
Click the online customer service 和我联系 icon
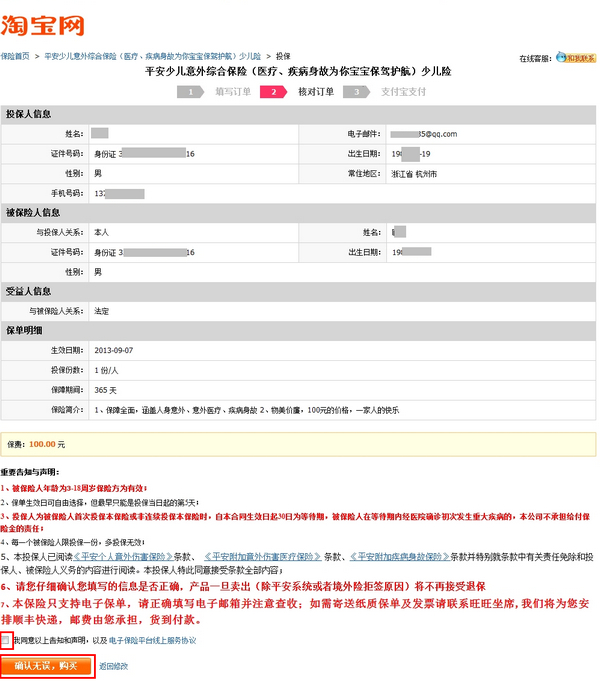[x=575, y=58]
